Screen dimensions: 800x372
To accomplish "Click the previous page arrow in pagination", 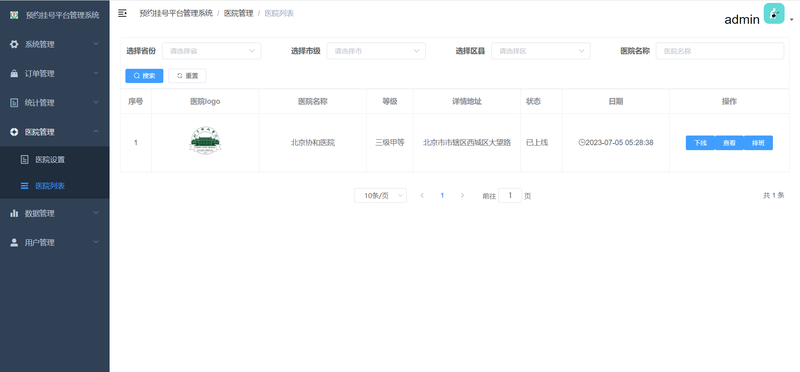I will 422,195.
